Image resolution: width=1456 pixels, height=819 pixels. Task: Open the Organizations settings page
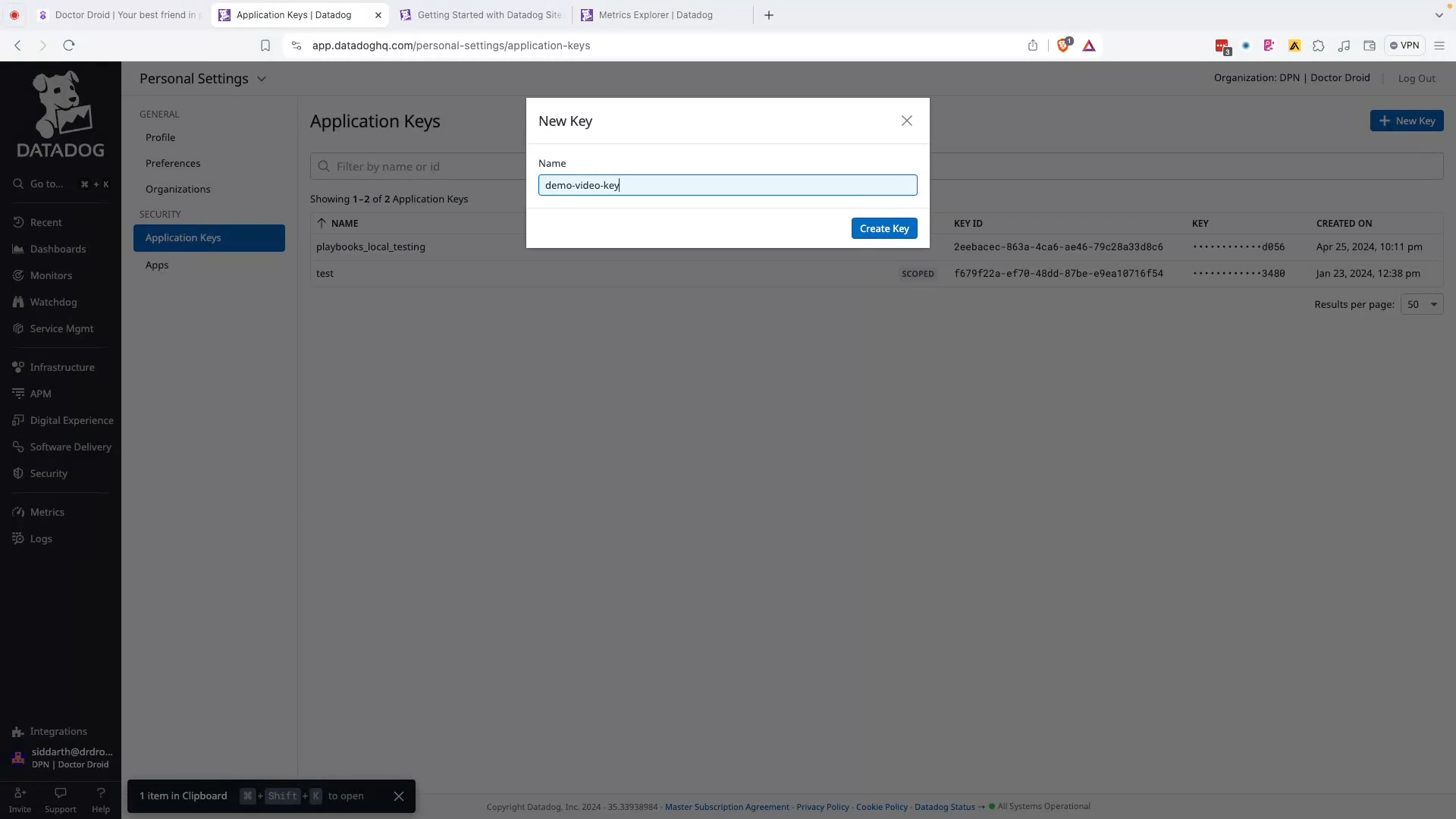[x=178, y=189]
